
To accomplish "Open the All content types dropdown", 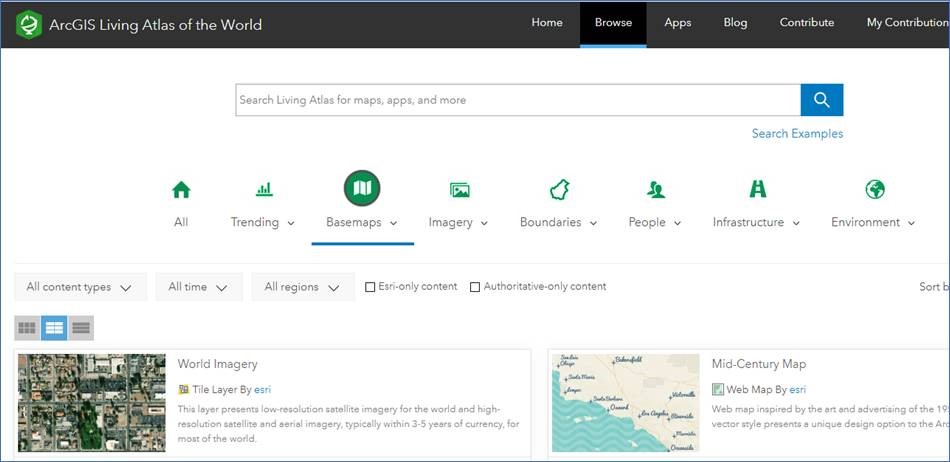I will click(x=81, y=287).
